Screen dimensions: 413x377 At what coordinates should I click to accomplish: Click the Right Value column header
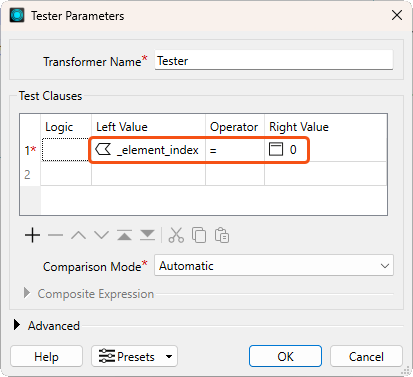326,127
